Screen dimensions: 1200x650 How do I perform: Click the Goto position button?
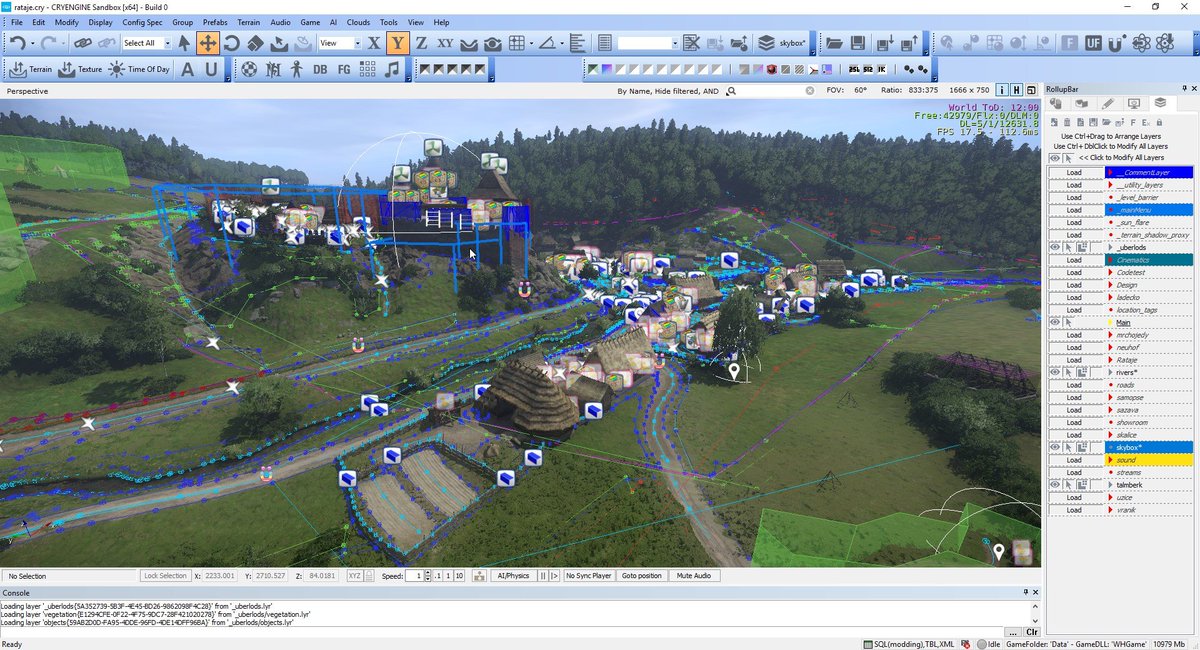tap(642, 576)
